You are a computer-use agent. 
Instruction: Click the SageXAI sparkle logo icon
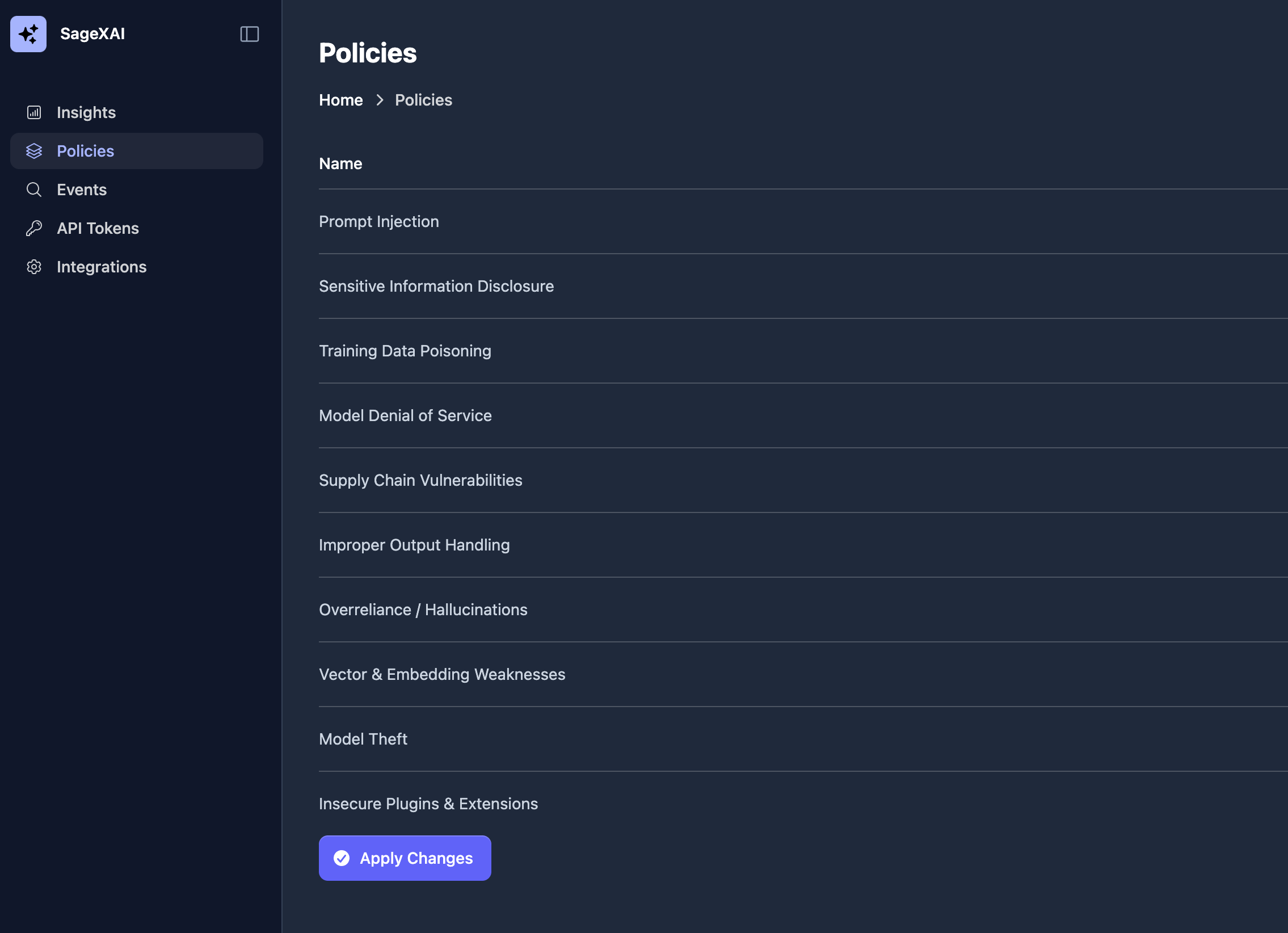(x=28, y=34)
